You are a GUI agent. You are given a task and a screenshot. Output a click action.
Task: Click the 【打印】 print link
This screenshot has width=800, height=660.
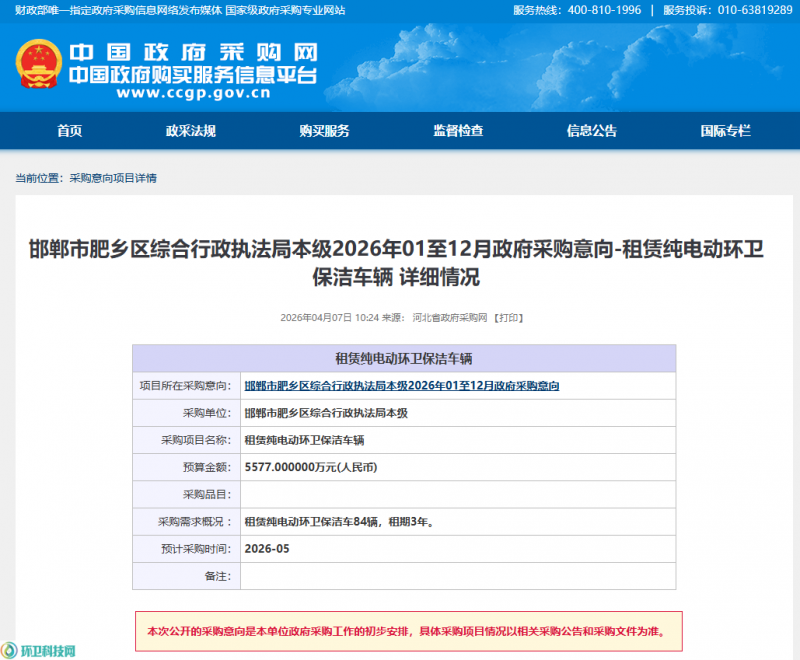[x=510, y=318]
